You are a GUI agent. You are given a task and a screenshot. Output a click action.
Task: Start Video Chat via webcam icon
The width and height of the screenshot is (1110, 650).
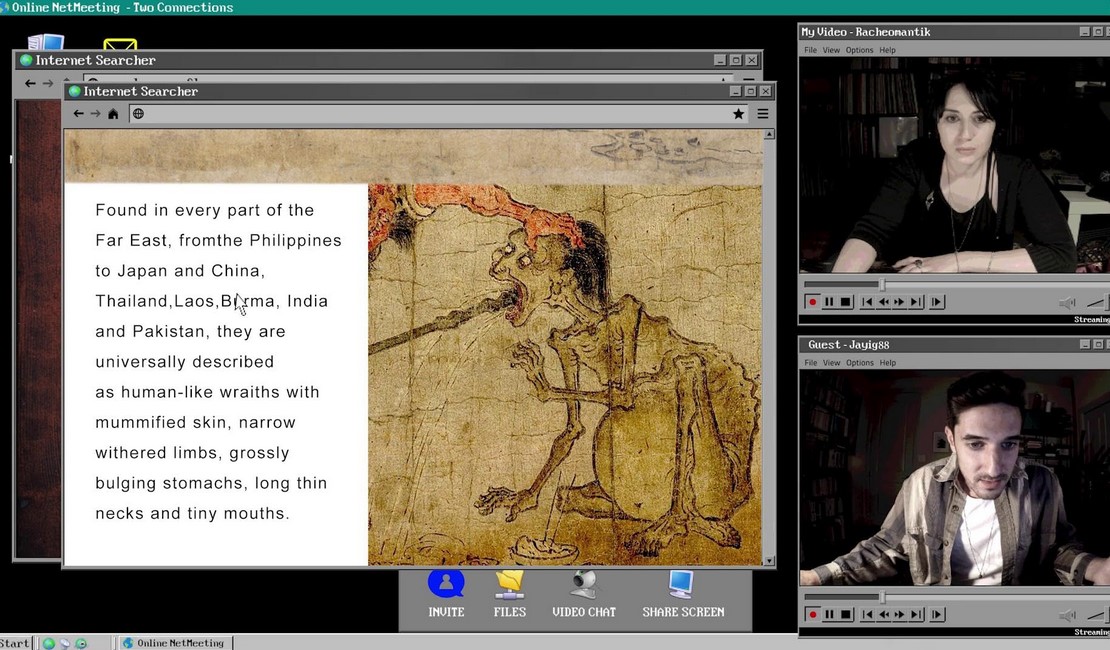tap(584, 584)
